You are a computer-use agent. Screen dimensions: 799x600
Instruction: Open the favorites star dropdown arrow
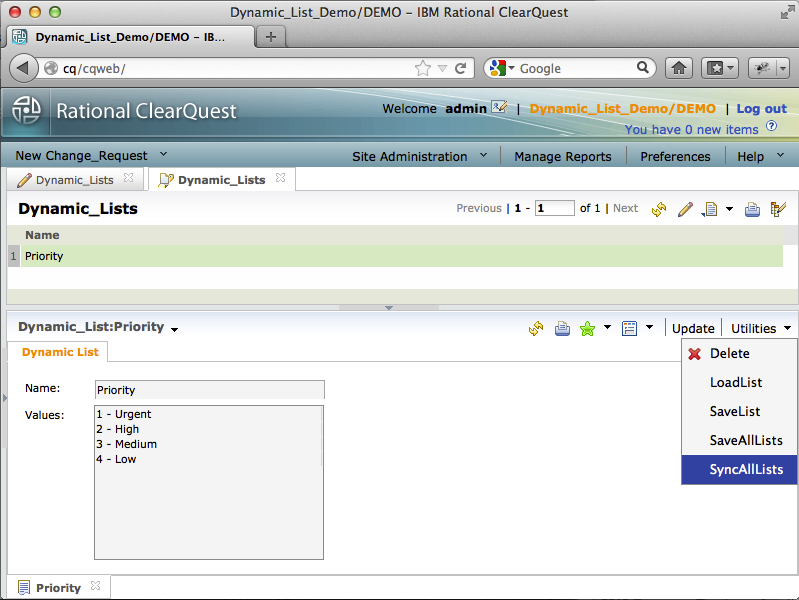[x=607, y=327]
